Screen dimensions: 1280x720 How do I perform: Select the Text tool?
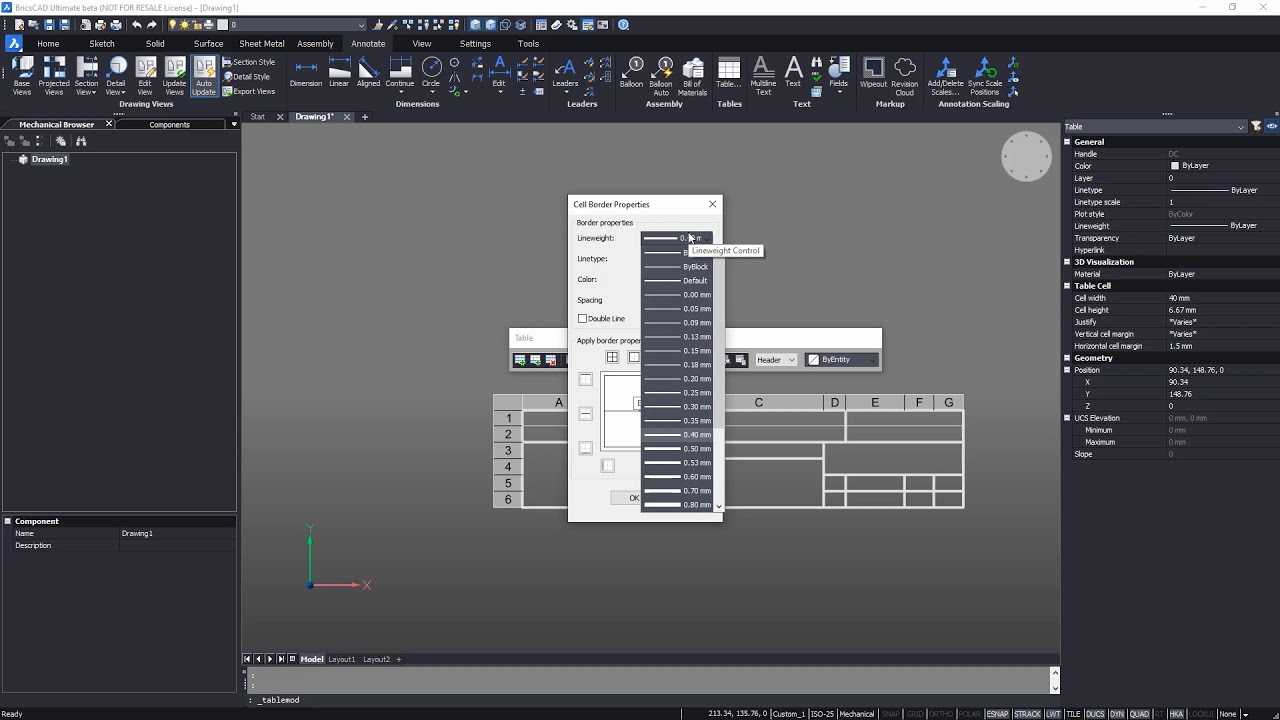793,73
